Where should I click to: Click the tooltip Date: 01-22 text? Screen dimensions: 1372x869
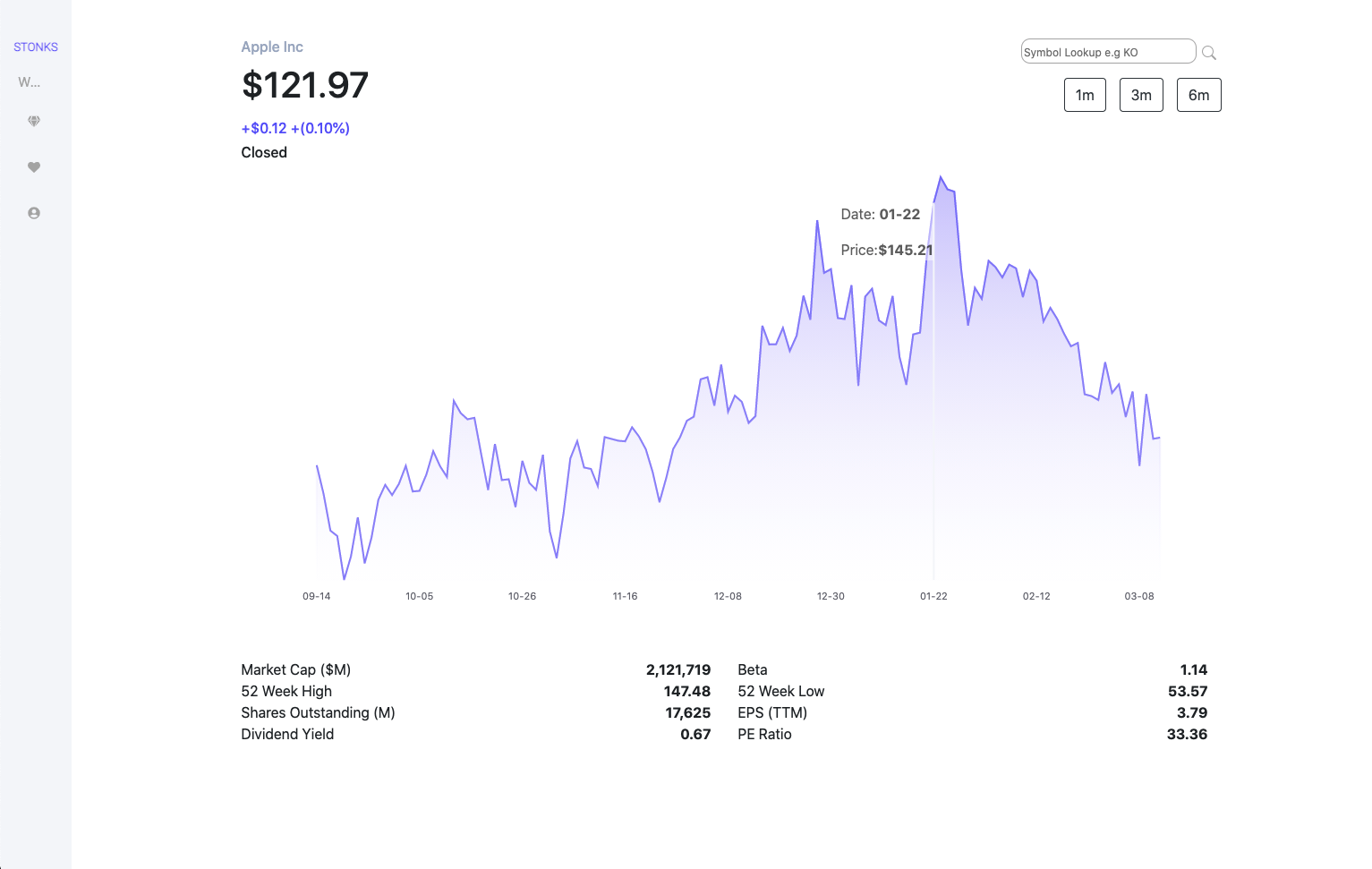click(881, 214)
